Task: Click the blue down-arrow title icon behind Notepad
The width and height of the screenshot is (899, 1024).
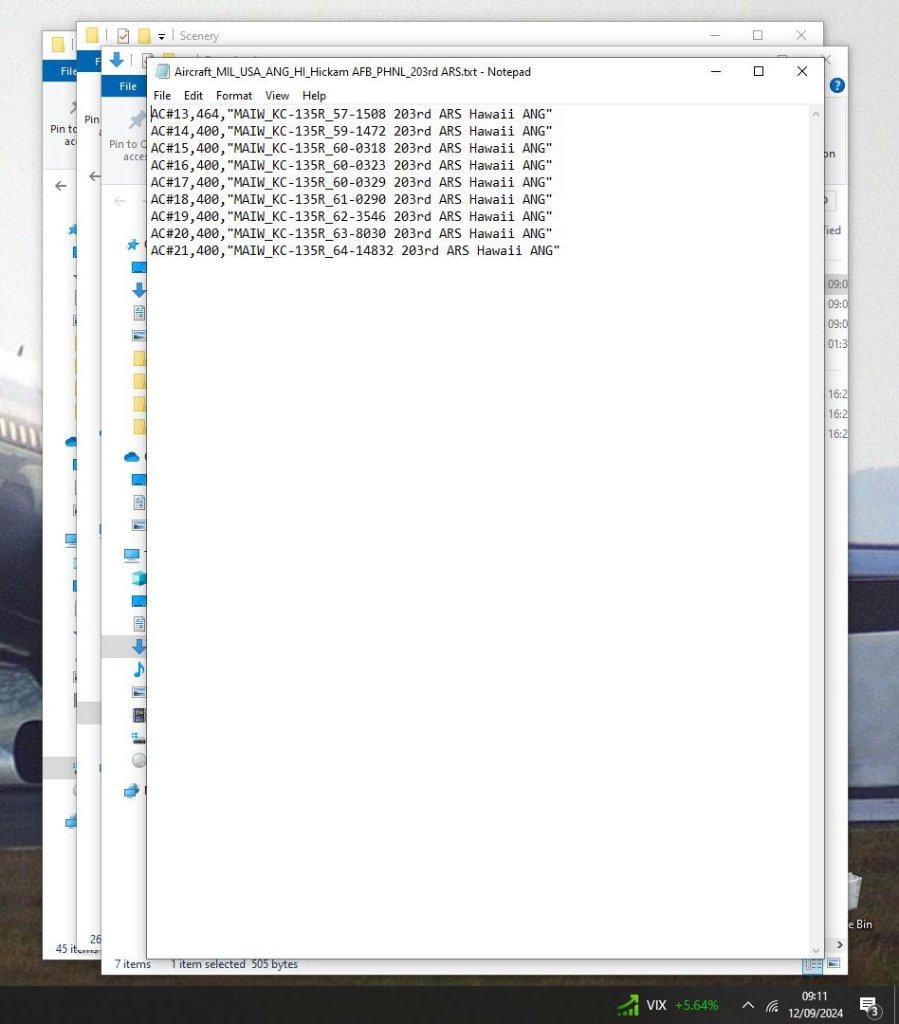Action: [117, 60]
